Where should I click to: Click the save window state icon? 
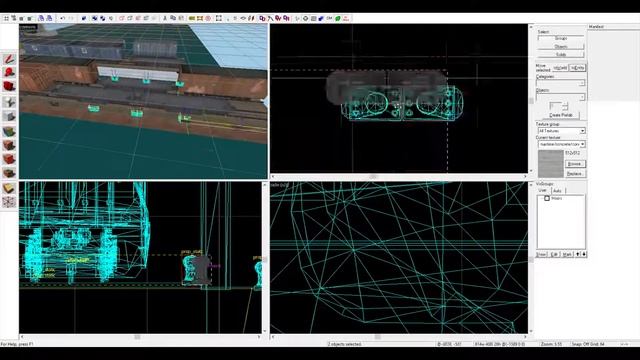coord(49,18)
